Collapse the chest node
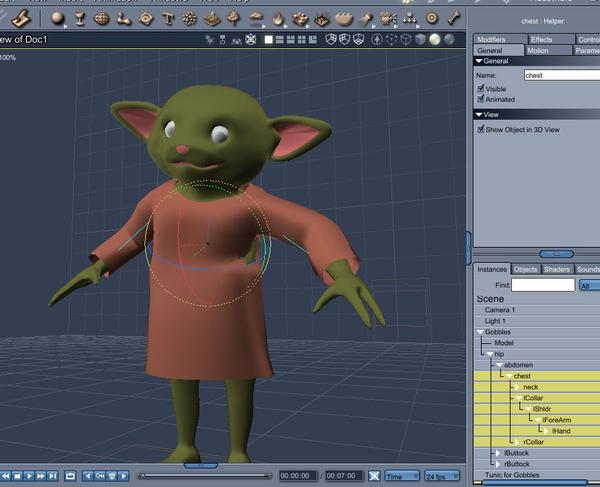This screenshot has height=487, width=600. (509, 376)
